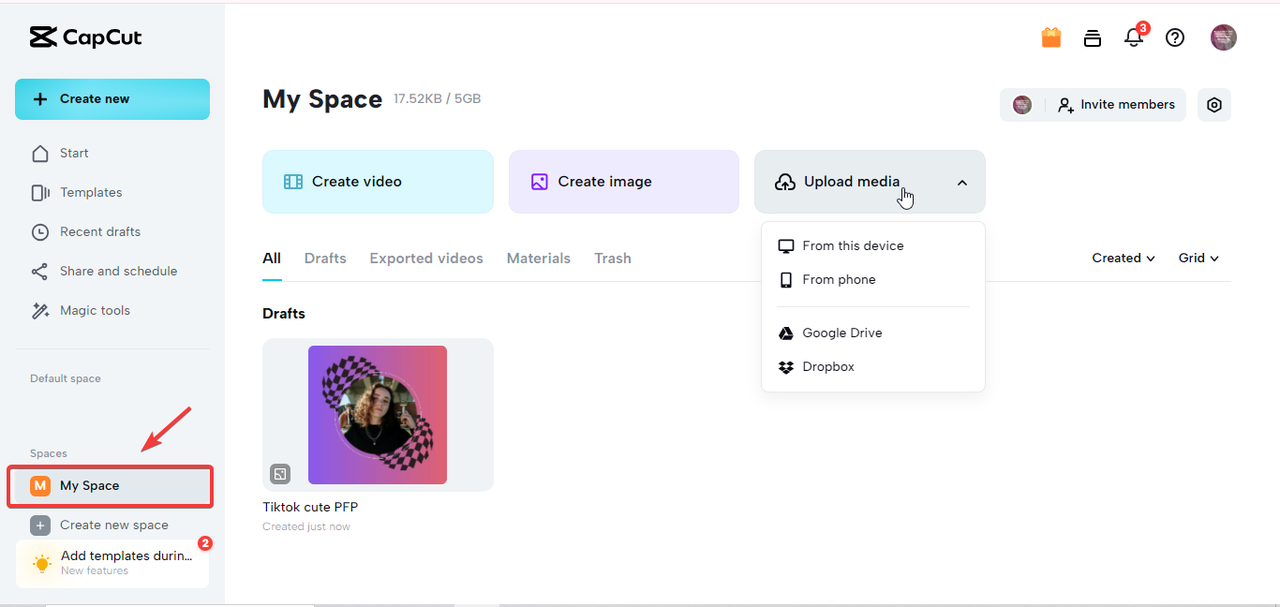This screenshot has height=607, width=1280.
Task: Click the Create new button
Action: tap(112, 99)
